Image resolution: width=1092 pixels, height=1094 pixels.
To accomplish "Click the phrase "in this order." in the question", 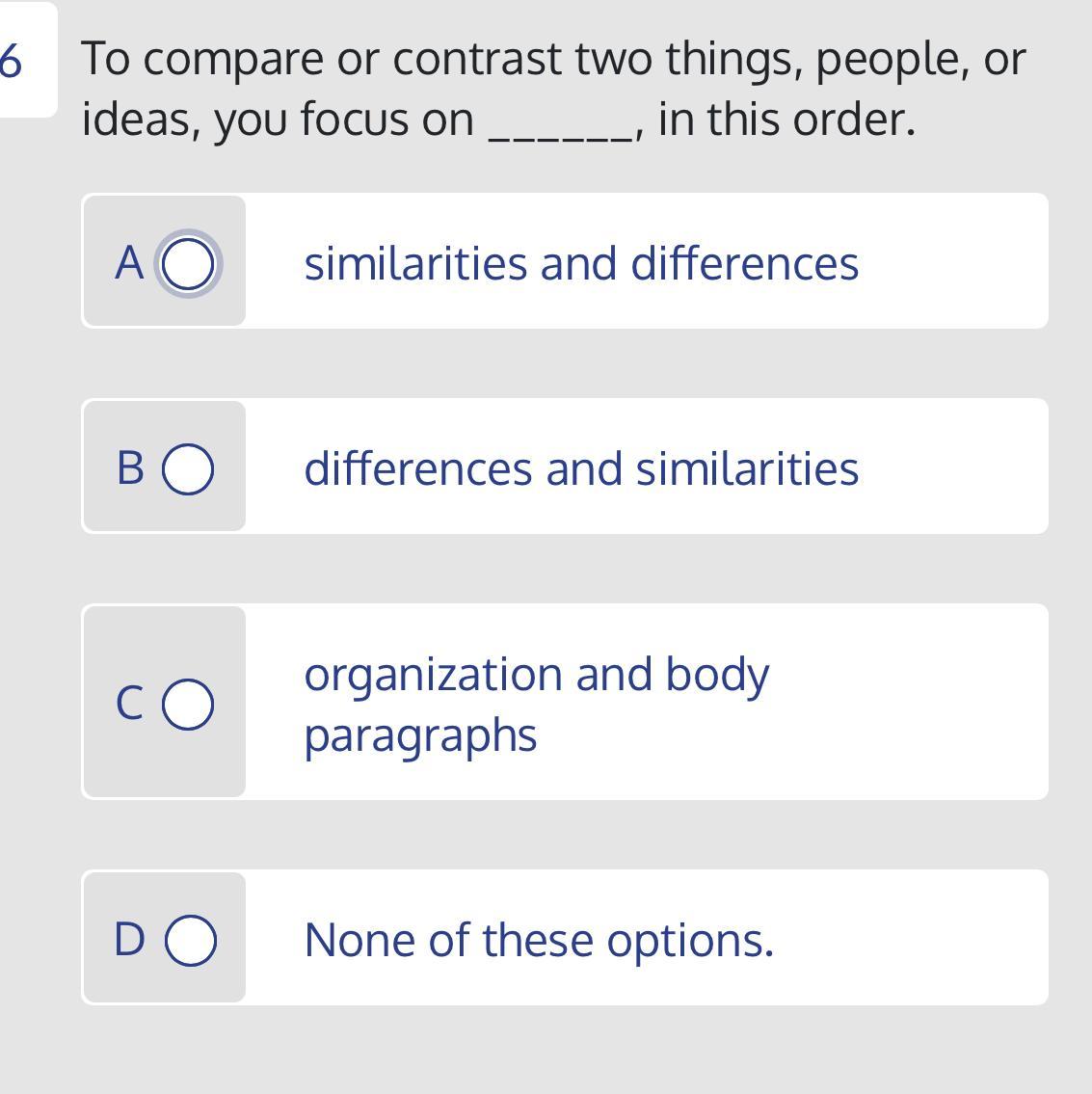I will pyautogui.click(x=786, y=120).
